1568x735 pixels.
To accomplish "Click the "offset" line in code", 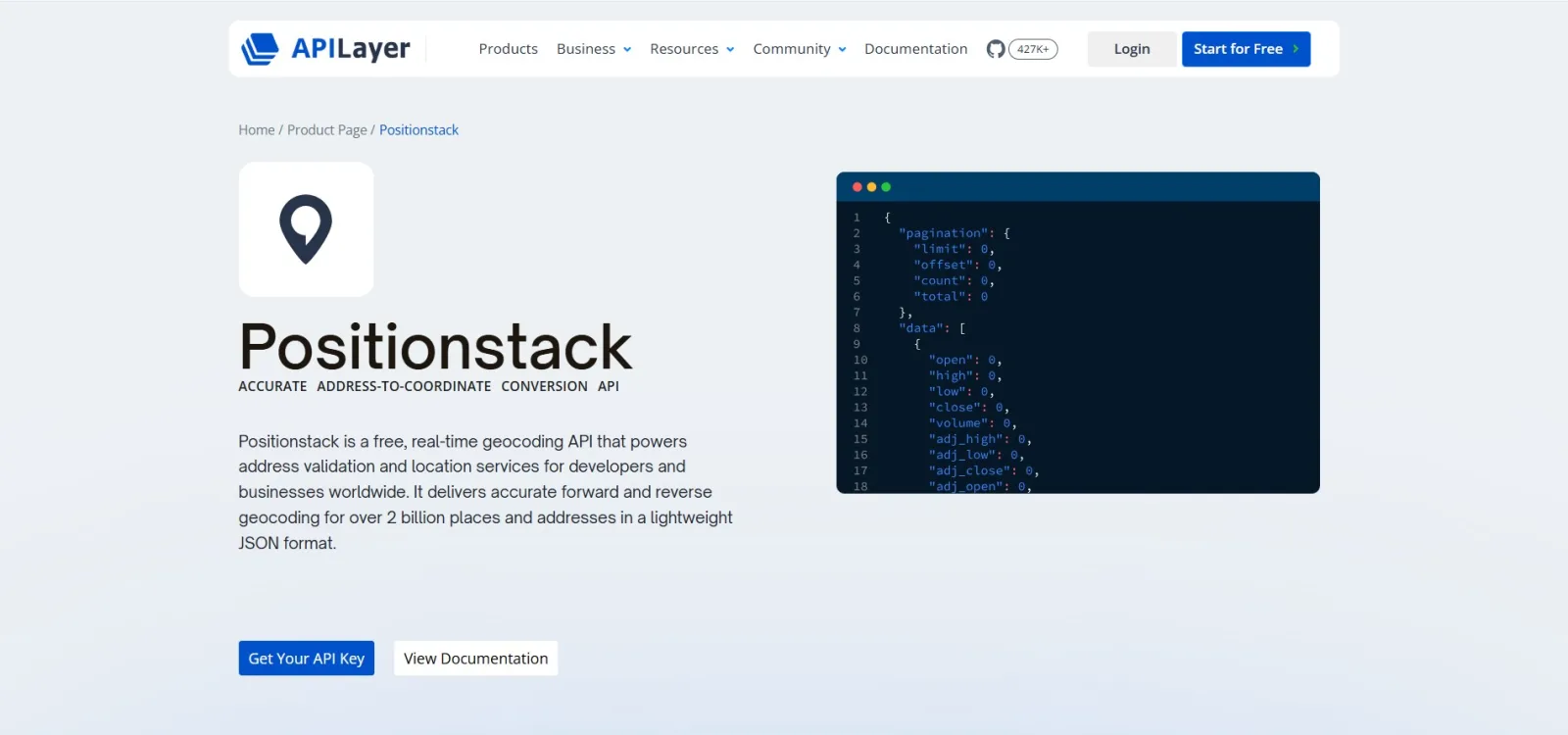I will (x=957, y=265).
